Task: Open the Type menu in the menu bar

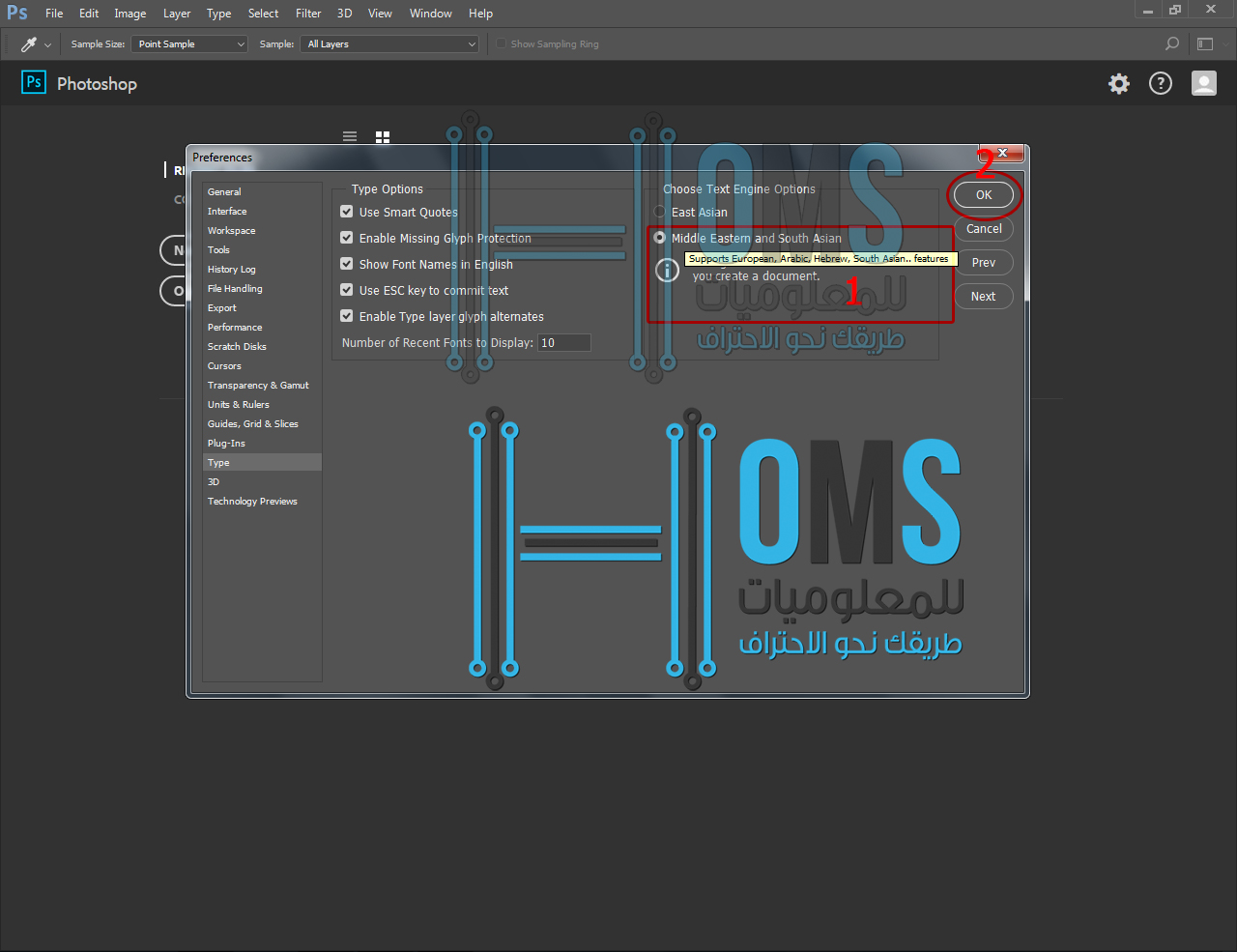Action: click(x=219, y=14)
